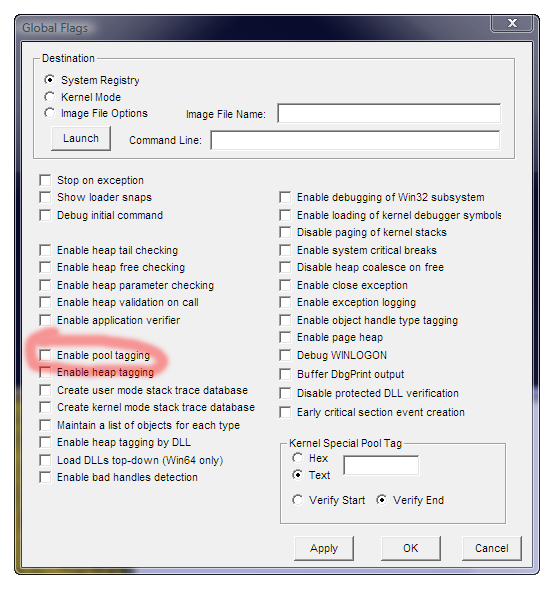
Task: Click the Apply button
Action: [324, 548]
